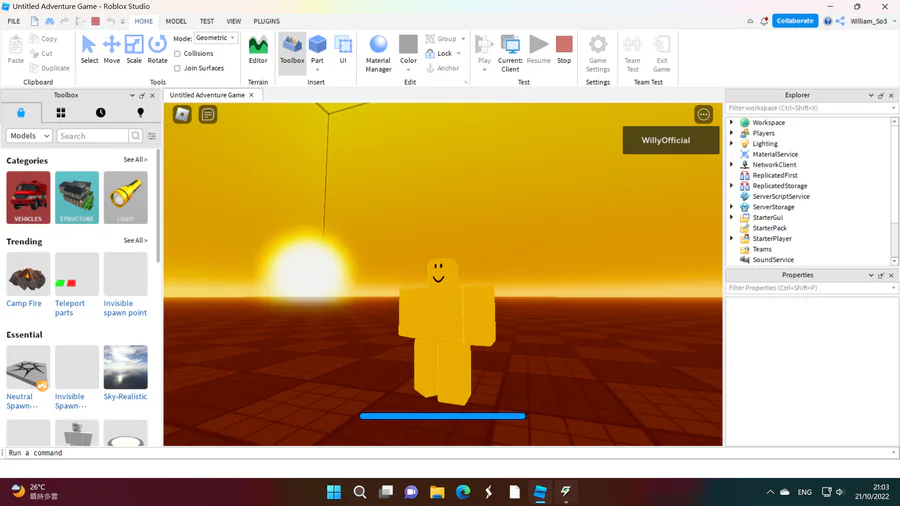Activate the Move tool
900x506 pixels.
click(111, 49)
